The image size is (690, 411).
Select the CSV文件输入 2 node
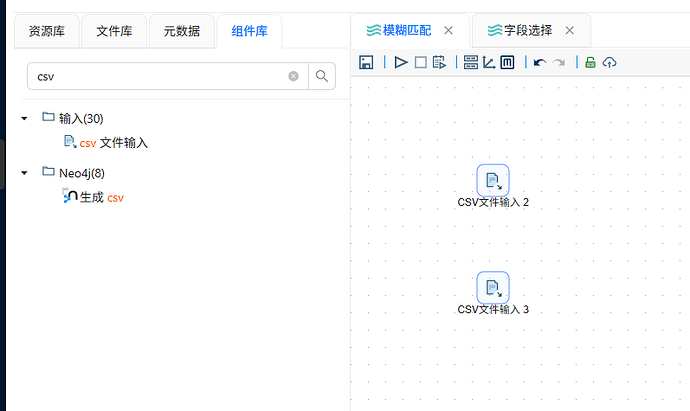pyautogui.click(x=493, y=187)
